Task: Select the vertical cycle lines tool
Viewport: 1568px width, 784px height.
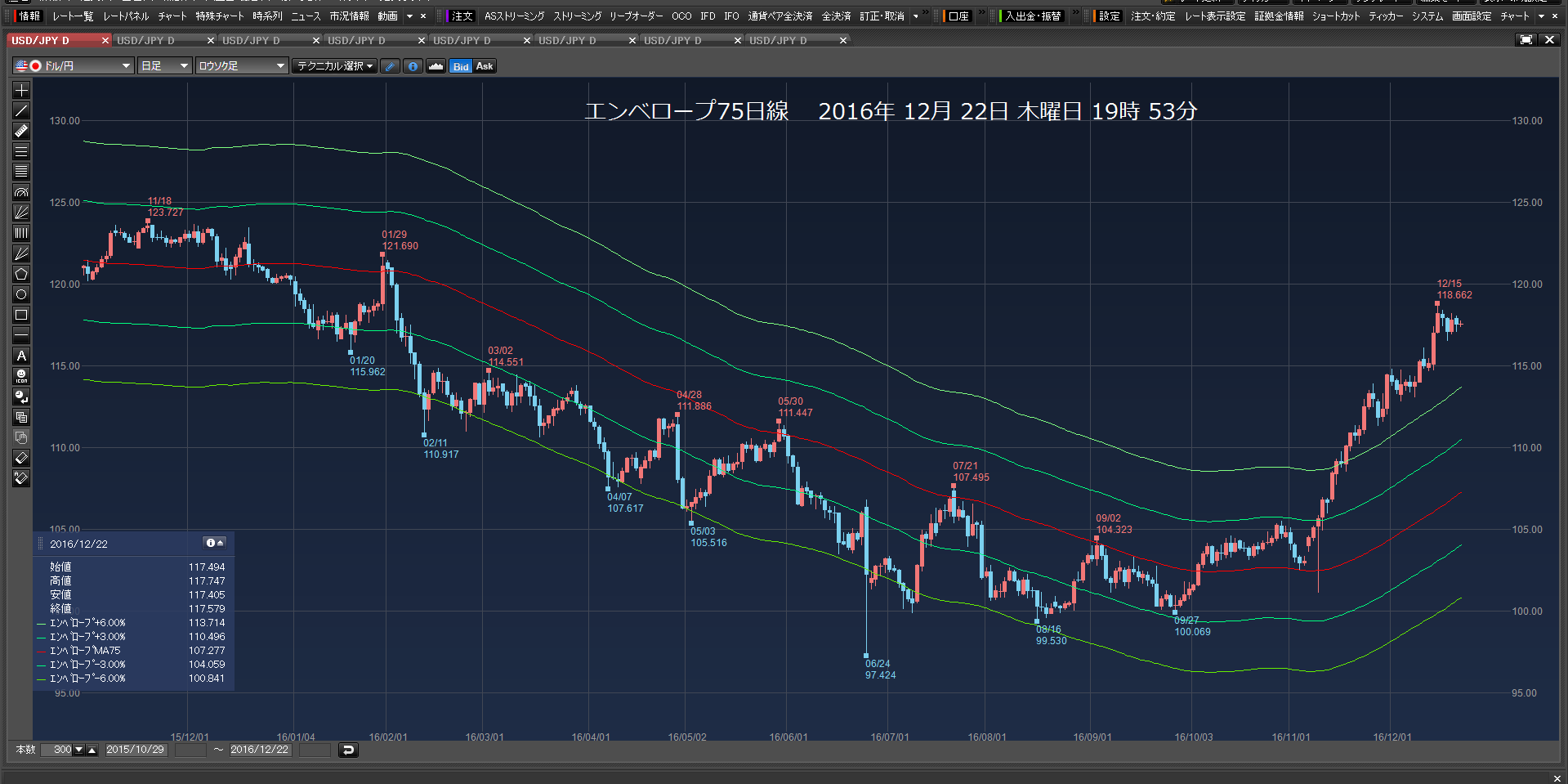Action: click(21, 233)
